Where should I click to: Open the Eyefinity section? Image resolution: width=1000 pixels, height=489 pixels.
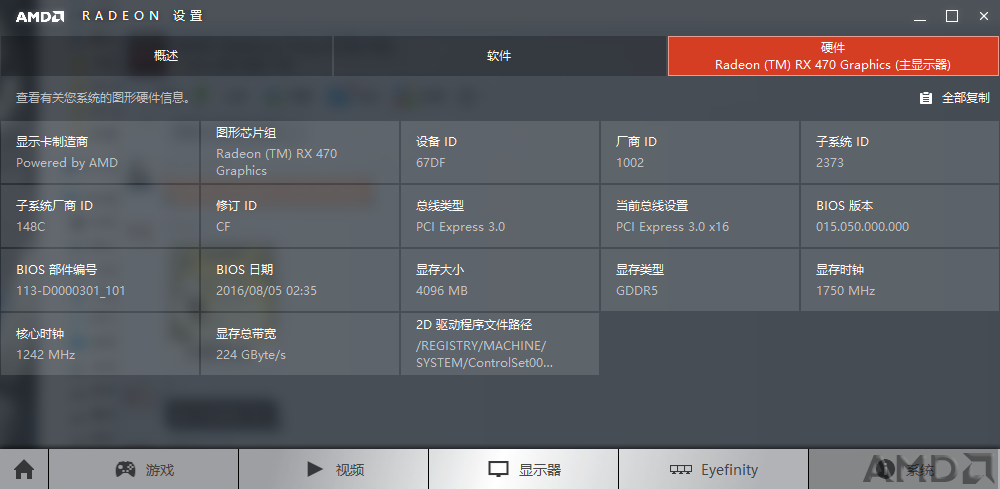(x=714, y=470)
